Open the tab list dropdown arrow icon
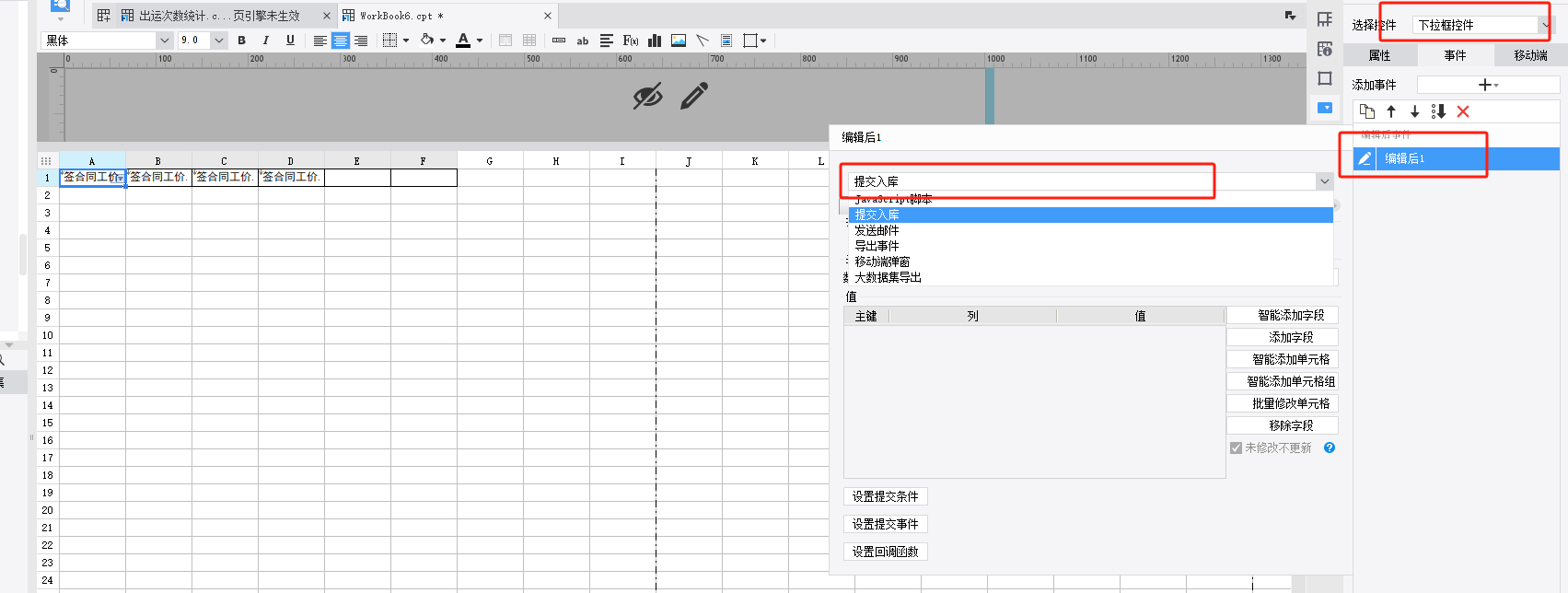Viewport: 1568px width, 593px height. coord(1290,16)
